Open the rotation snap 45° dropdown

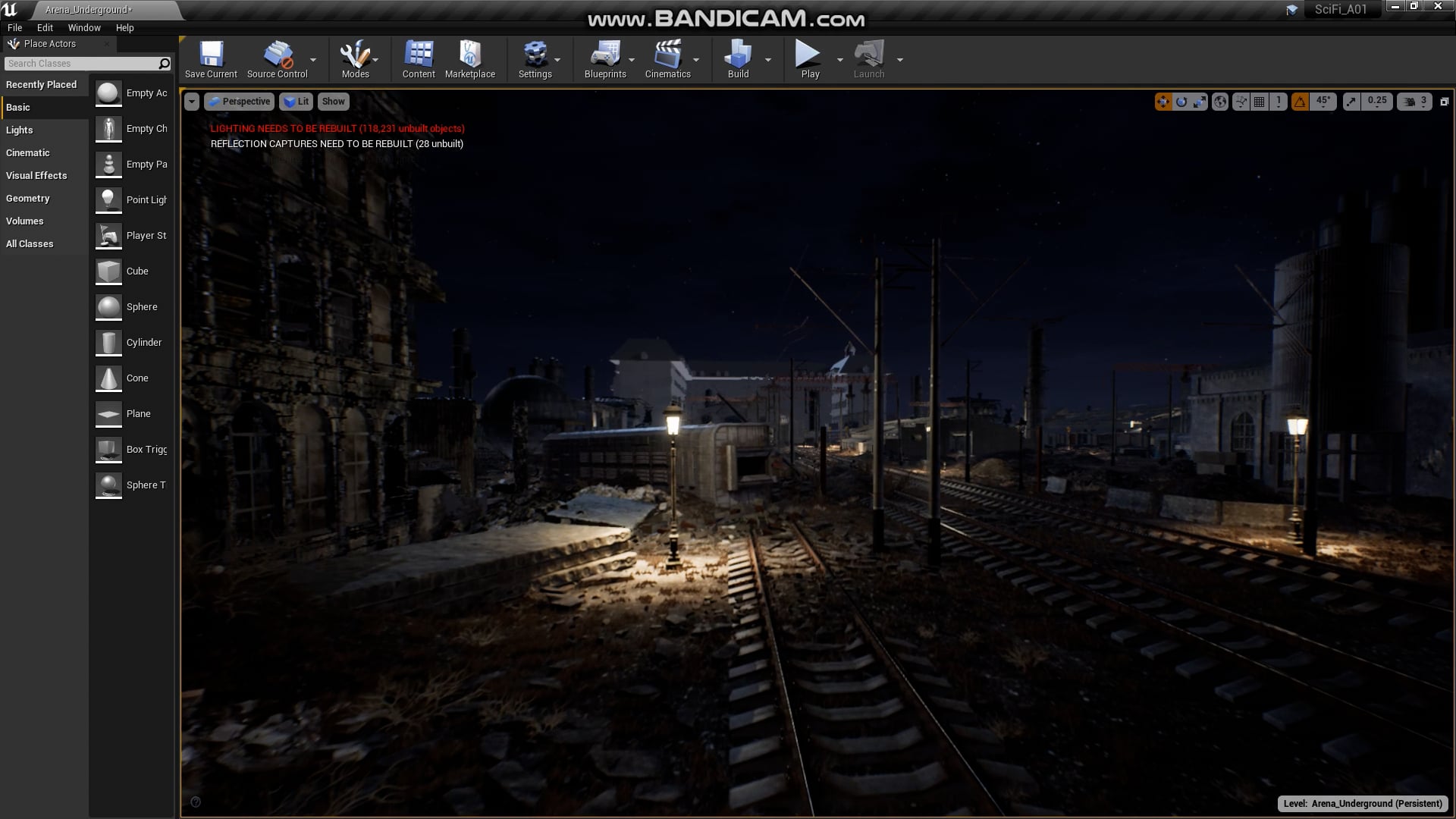click(1323, 101)
